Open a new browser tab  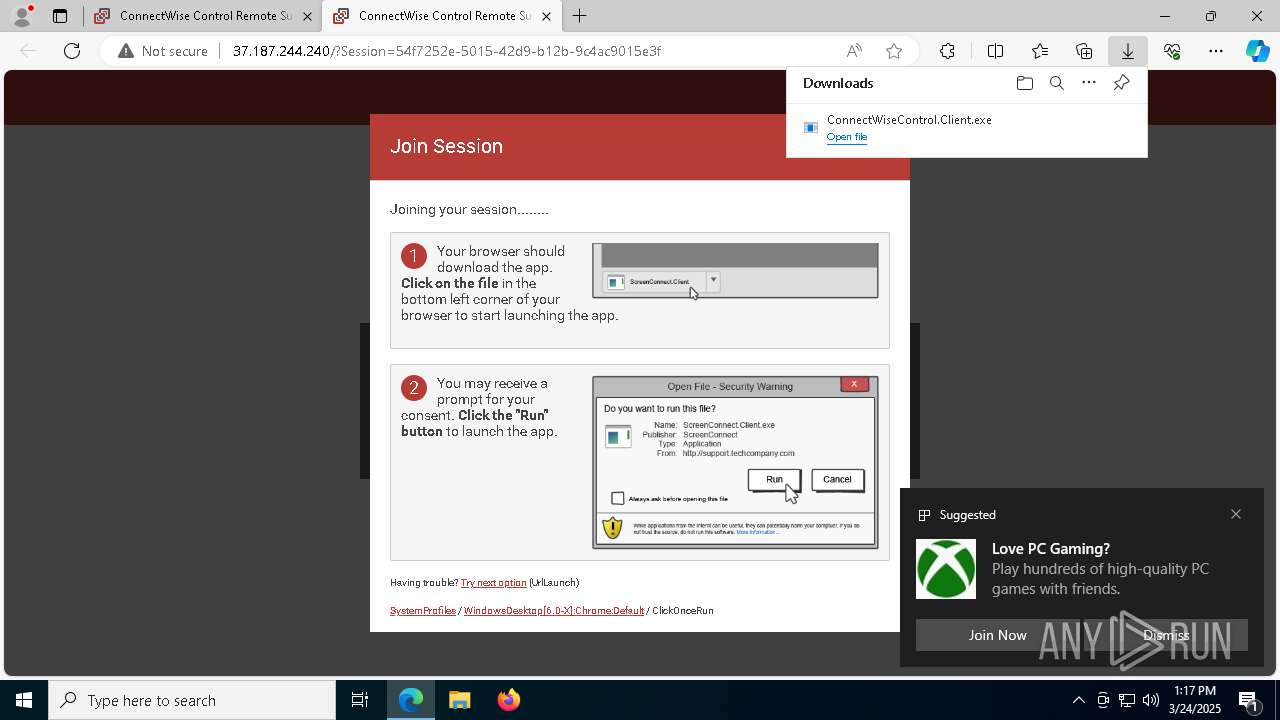pos(580,16)
